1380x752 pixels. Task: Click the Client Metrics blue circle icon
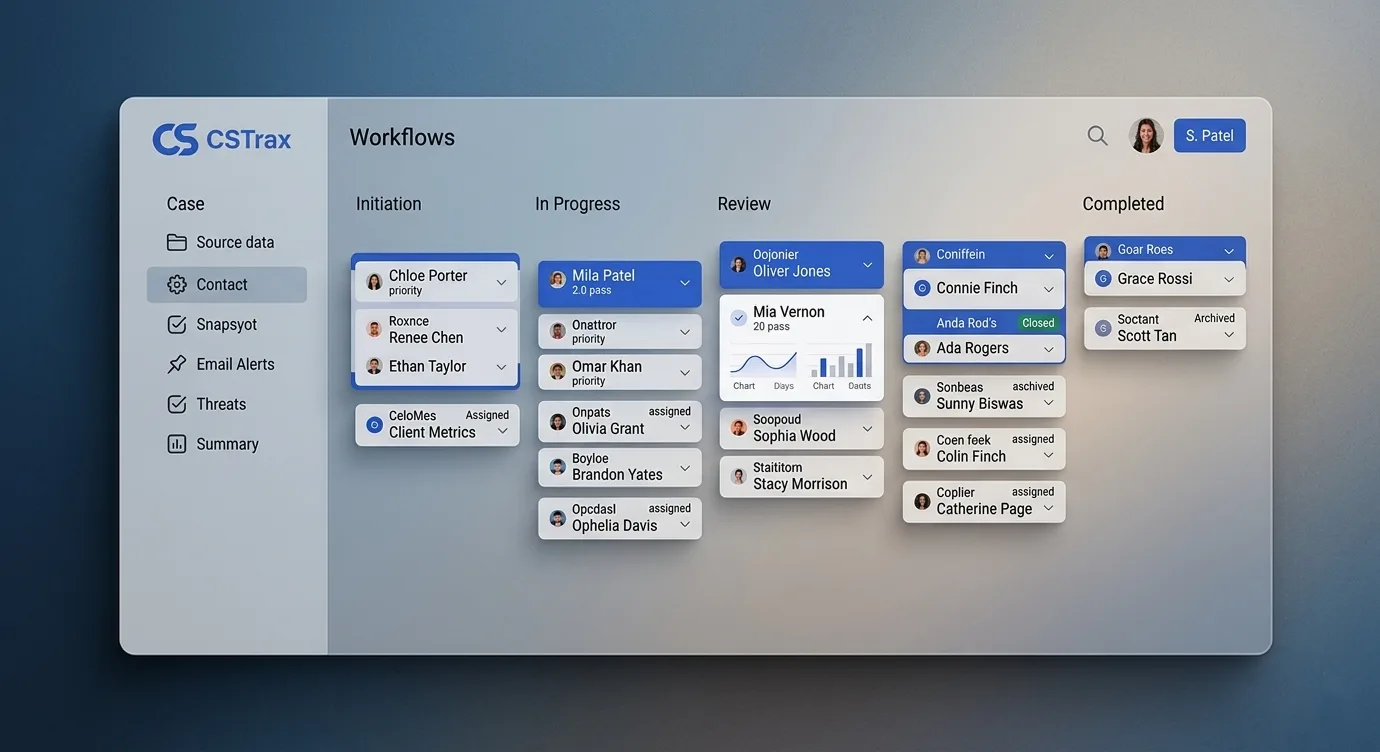click(x=374, y=424)
